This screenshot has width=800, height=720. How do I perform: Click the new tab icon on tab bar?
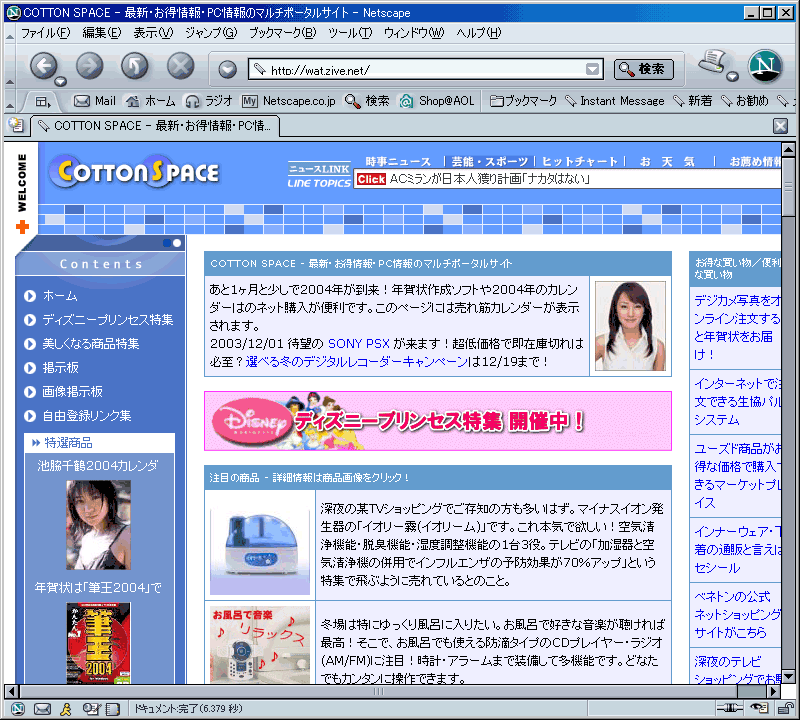tap(16, 125)
